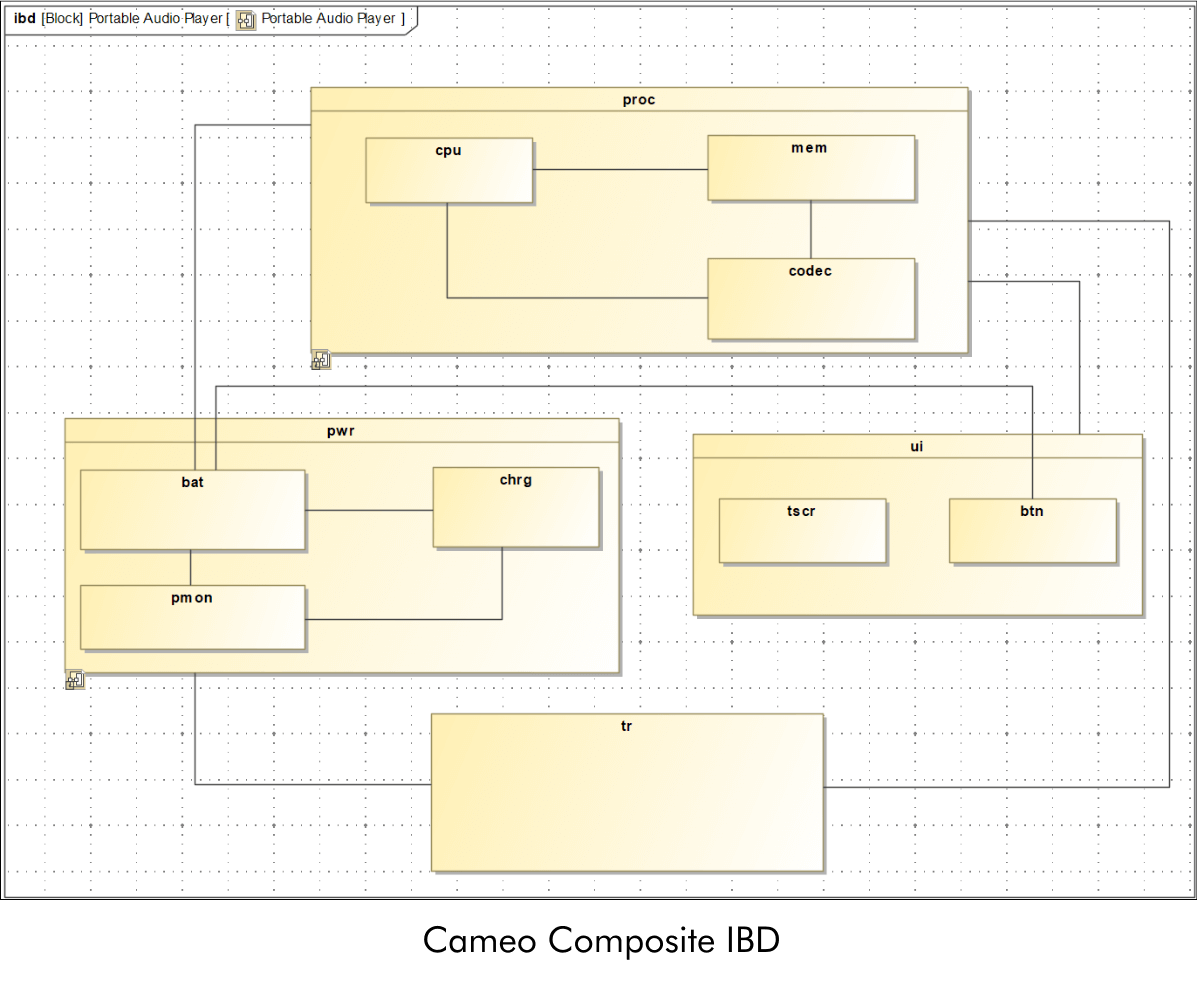This screenshot has height=1000, width=1200.
Task: Click the proc block title bar
Action: [x=639, y=99]
